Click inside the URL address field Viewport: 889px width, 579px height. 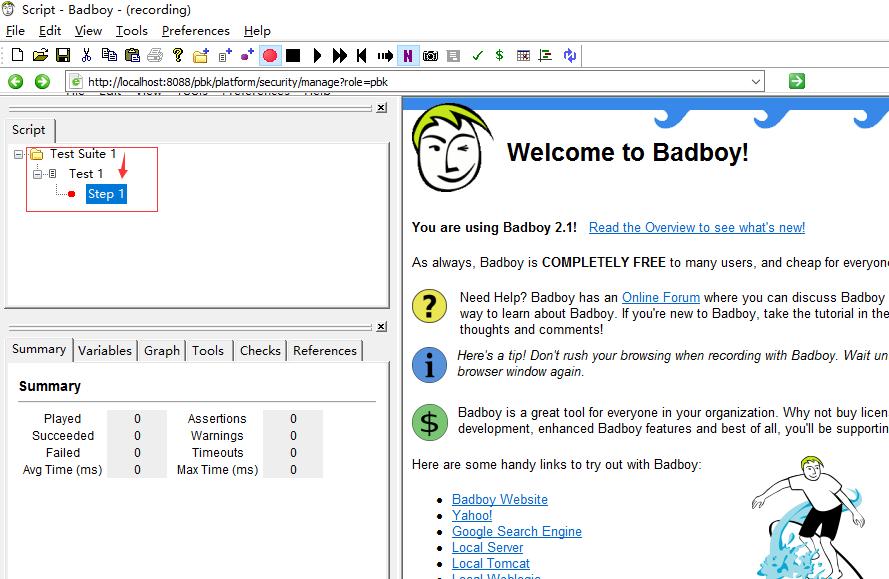[x=400, y=82]
